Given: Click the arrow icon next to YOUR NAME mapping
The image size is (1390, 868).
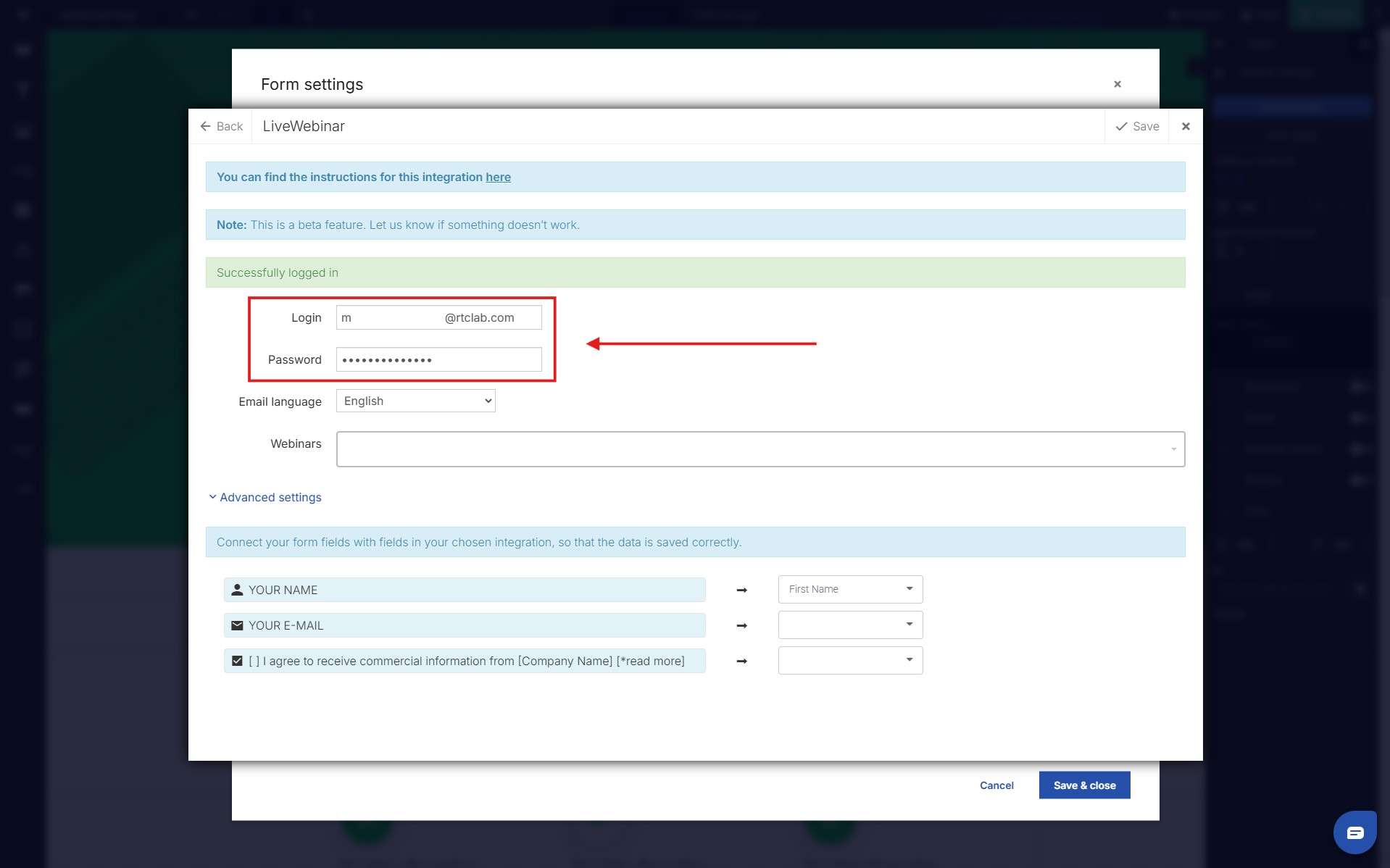Looking at the screenshot, I should 741,591.
